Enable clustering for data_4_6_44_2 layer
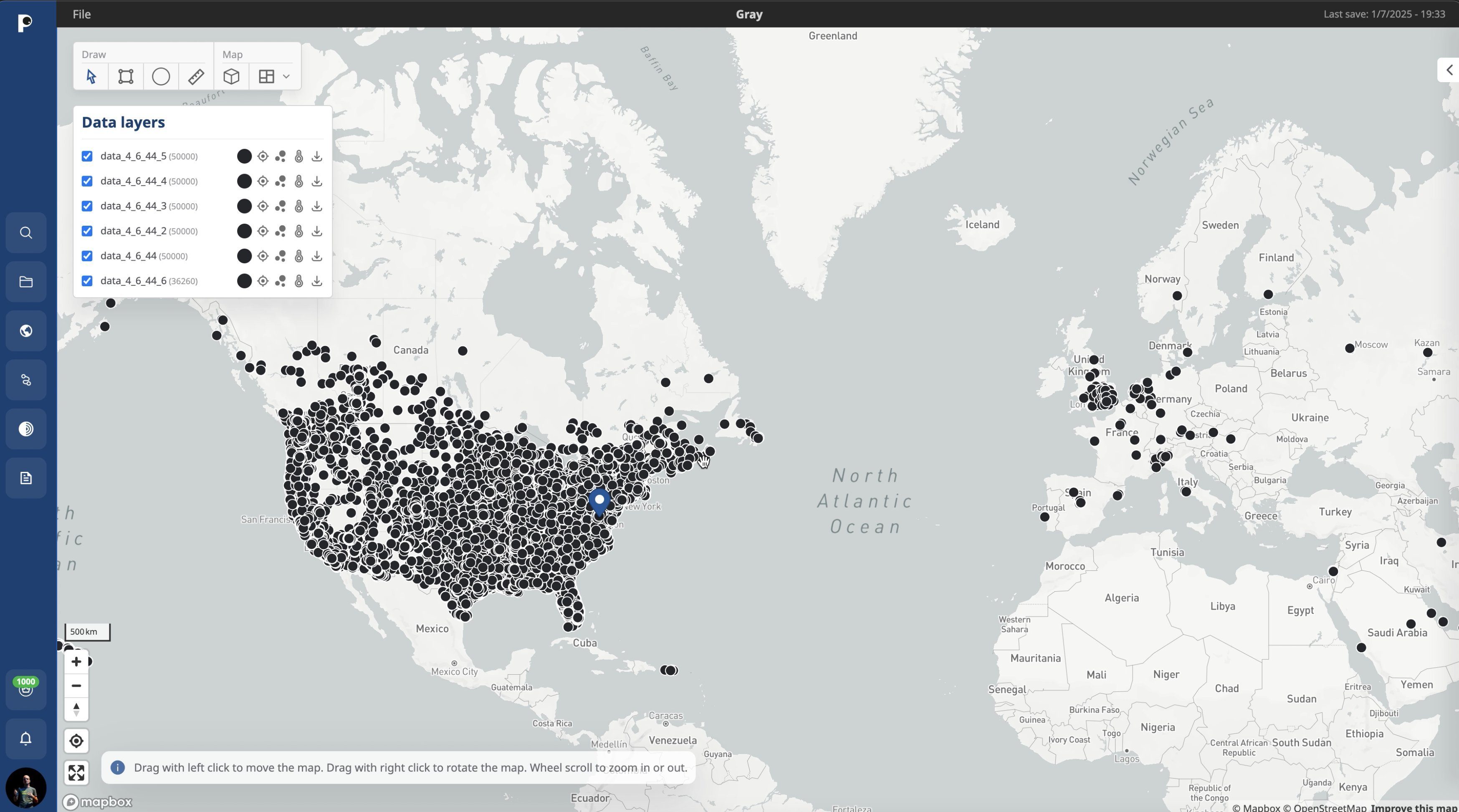Image resolution: width=1459 pixels, height=812 pixels. [x=281, y=231]
